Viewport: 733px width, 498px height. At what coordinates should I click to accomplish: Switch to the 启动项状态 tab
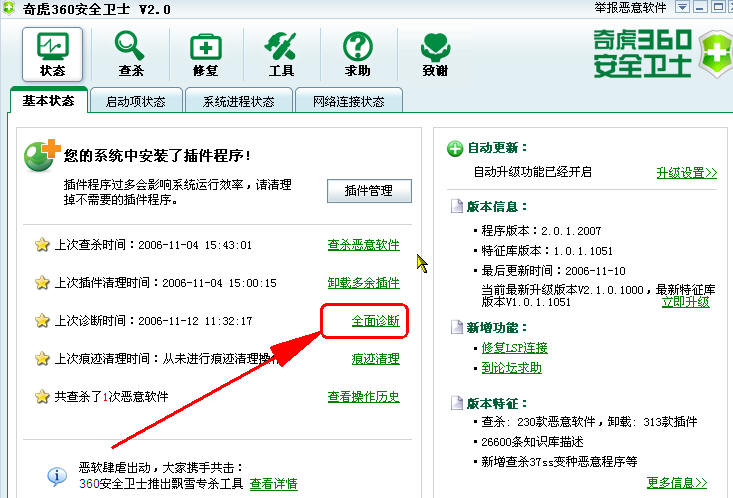(136, 101)
